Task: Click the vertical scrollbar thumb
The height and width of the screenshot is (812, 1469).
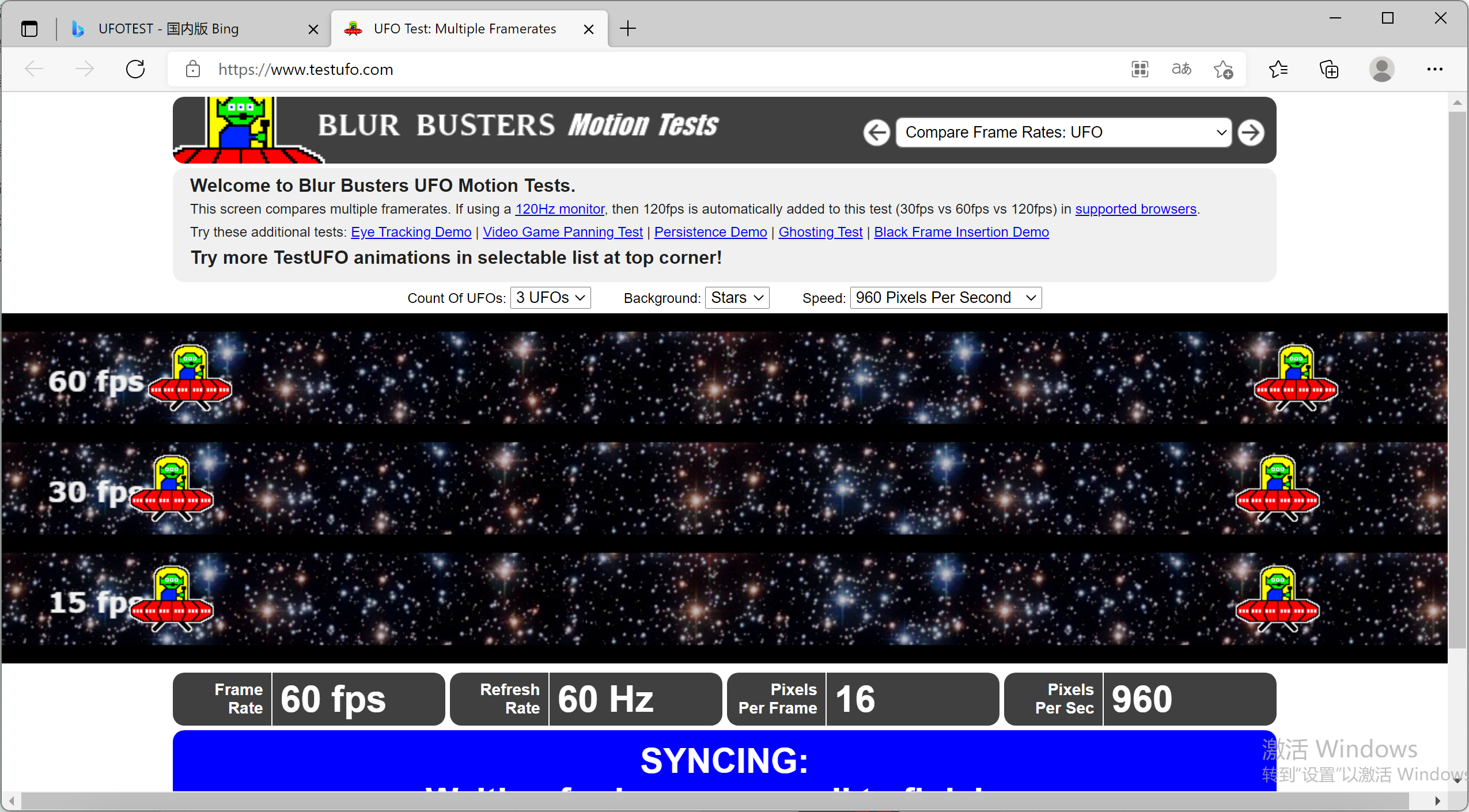Action: point(1457,380)
